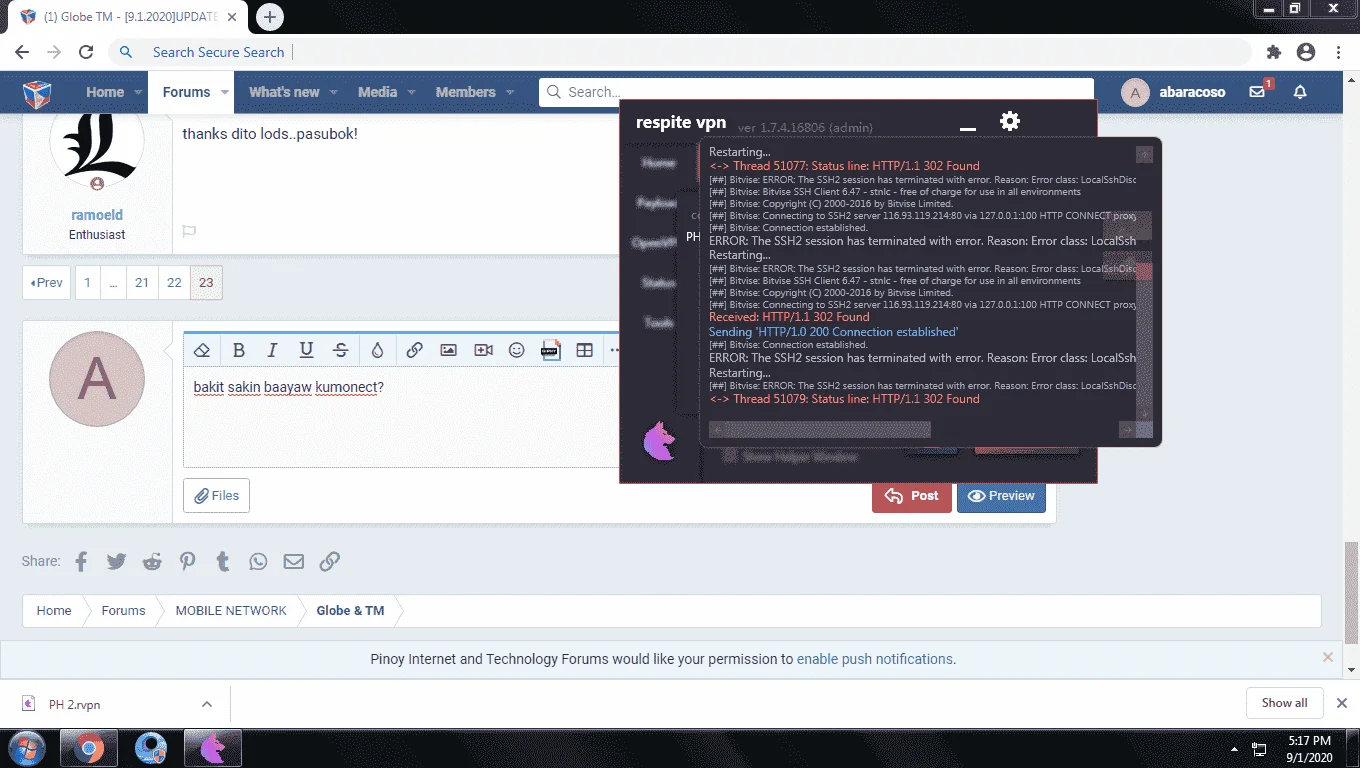Toggle underline formatting in the reply editor
1360x768 pixels.
click(307, 350)
